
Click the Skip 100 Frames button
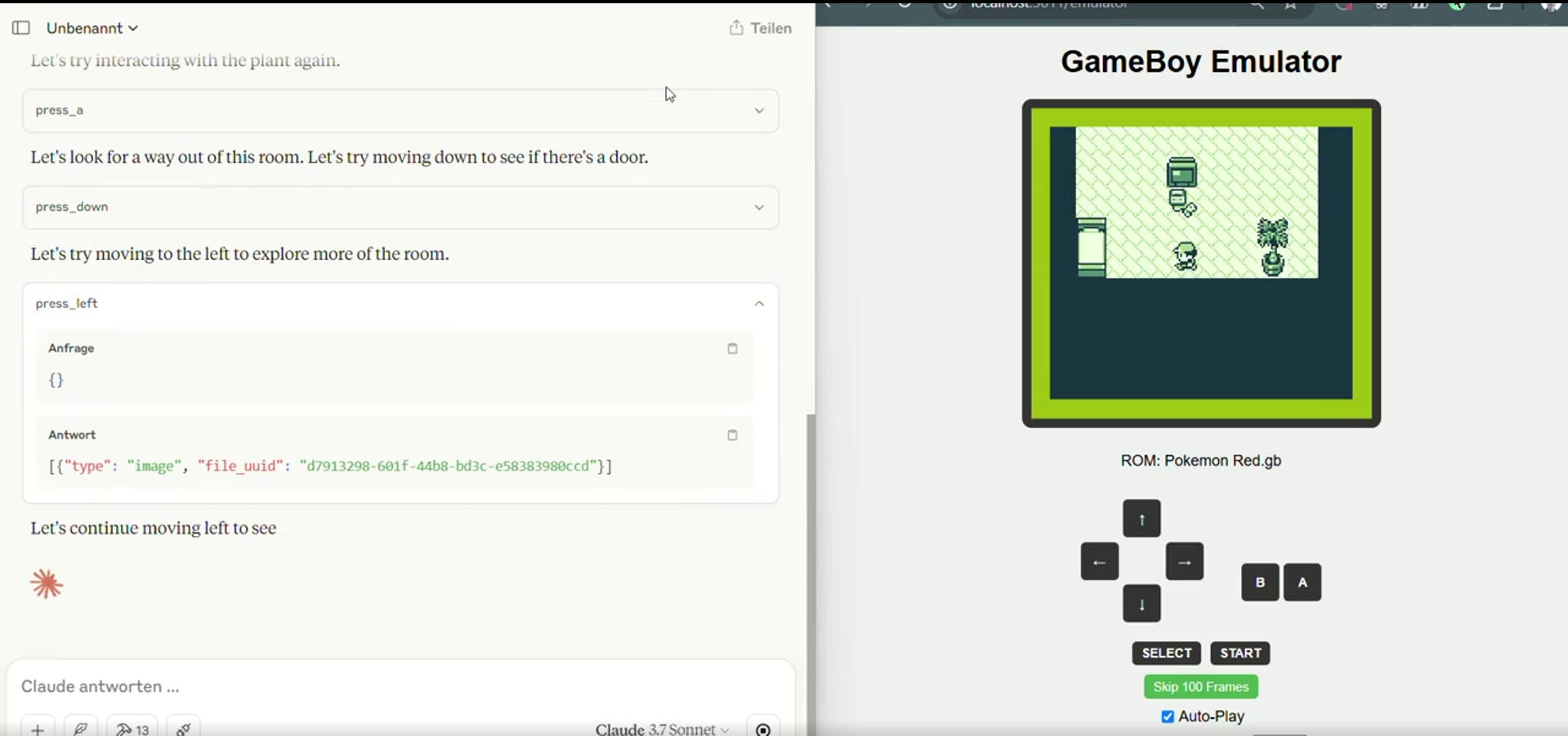1200,687
